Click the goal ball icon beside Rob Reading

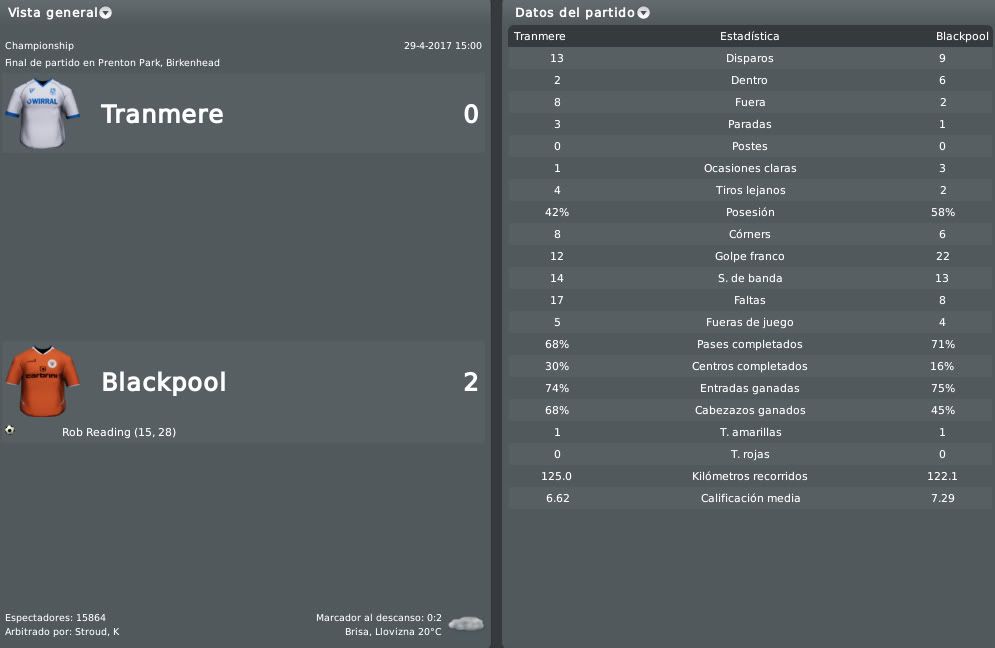(x=10, y=430)
